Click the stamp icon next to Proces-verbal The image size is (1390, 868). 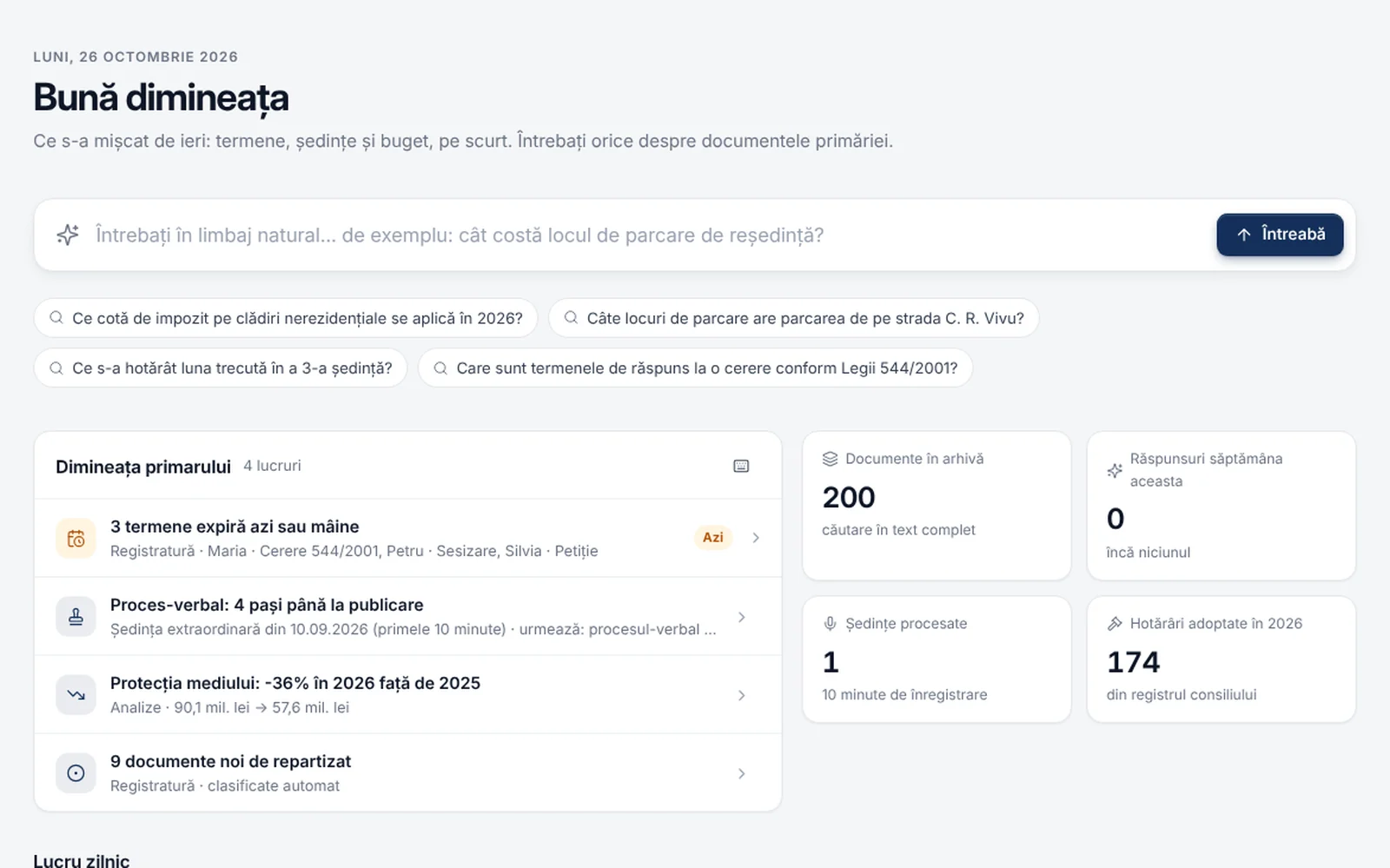76,617
